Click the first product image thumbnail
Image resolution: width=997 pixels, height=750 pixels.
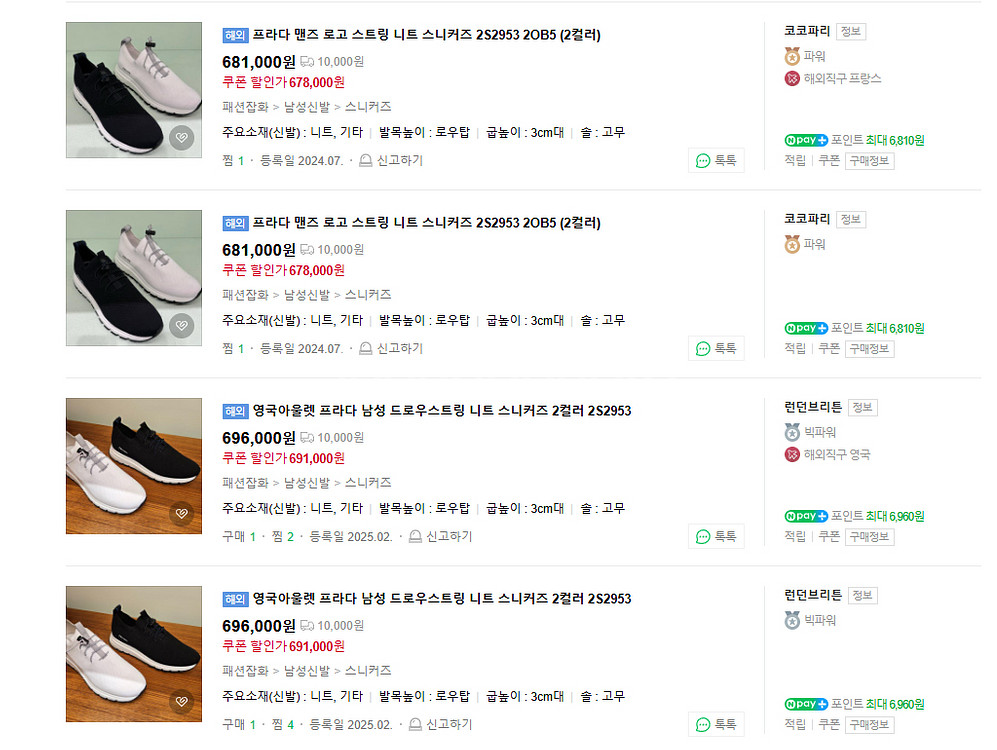pos(134,89)
